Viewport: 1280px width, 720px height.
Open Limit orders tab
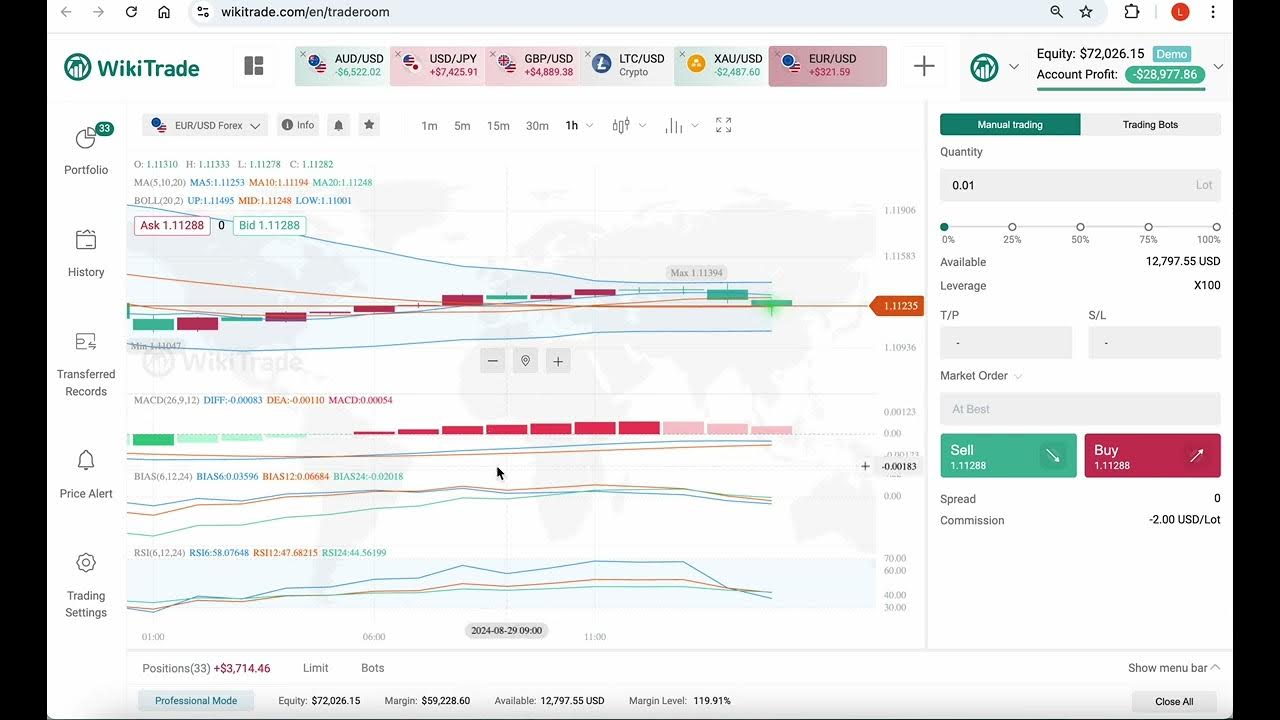pyautogui.click(x=316, y=668)
